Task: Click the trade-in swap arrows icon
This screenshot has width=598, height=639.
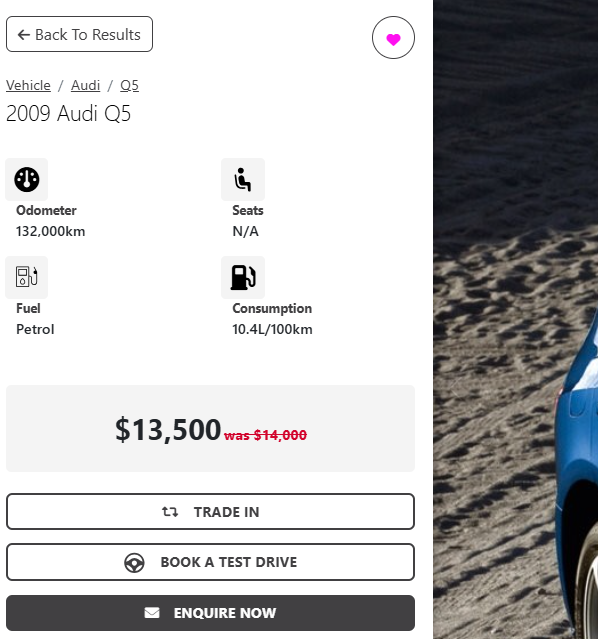Action: (x=170, y=511)
